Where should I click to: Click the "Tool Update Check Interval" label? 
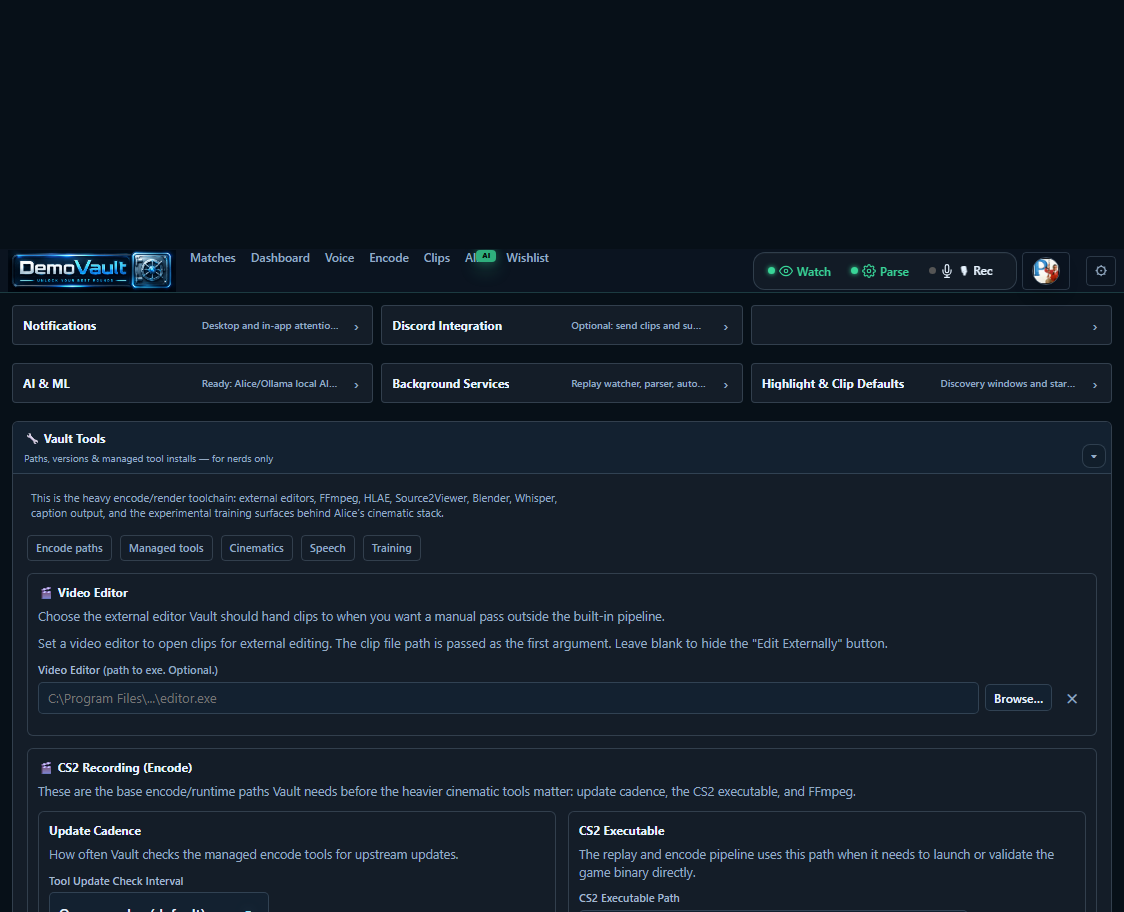(x=116, y=881)
